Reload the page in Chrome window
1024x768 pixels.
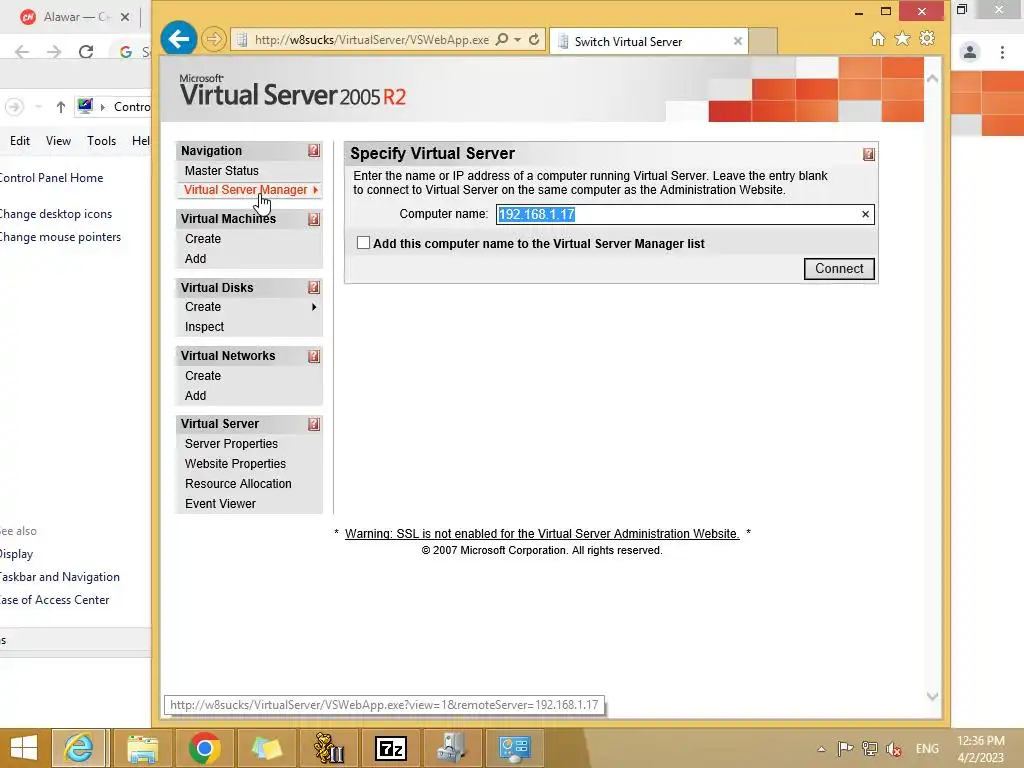pyautogui.click(x=86, y=52)
